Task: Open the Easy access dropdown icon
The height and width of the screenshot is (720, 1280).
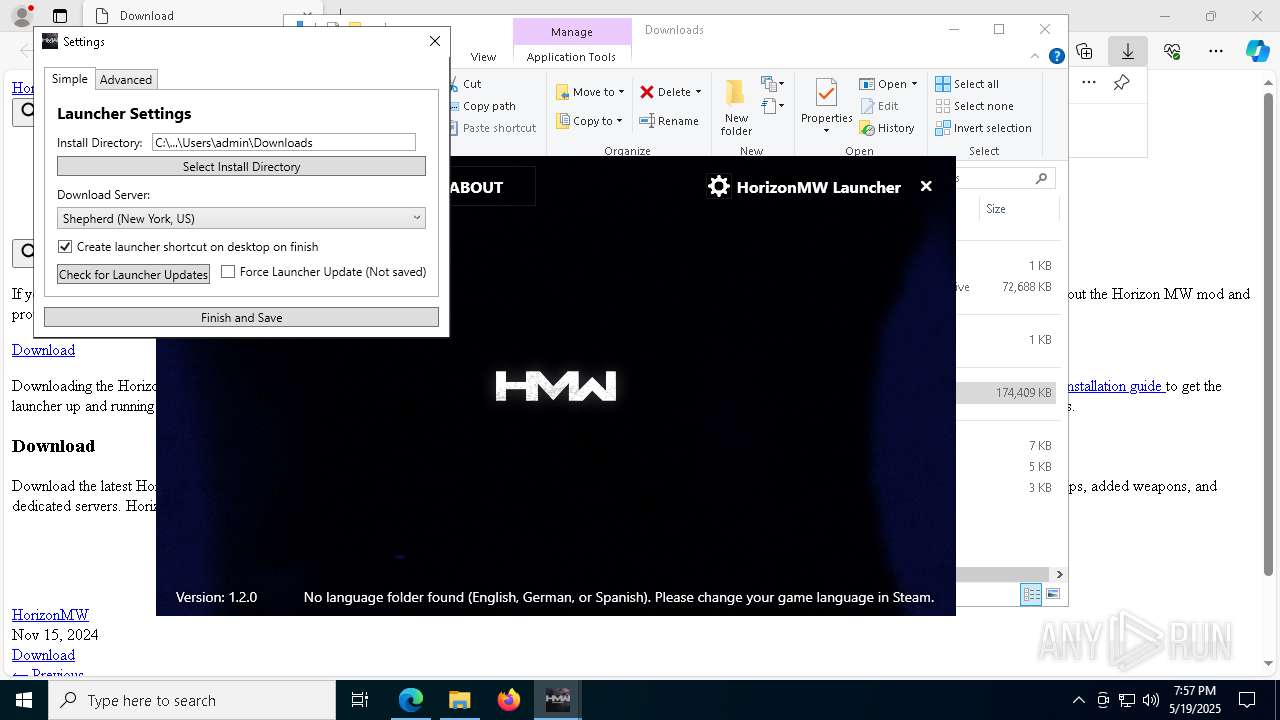Action: coord(773,105)
